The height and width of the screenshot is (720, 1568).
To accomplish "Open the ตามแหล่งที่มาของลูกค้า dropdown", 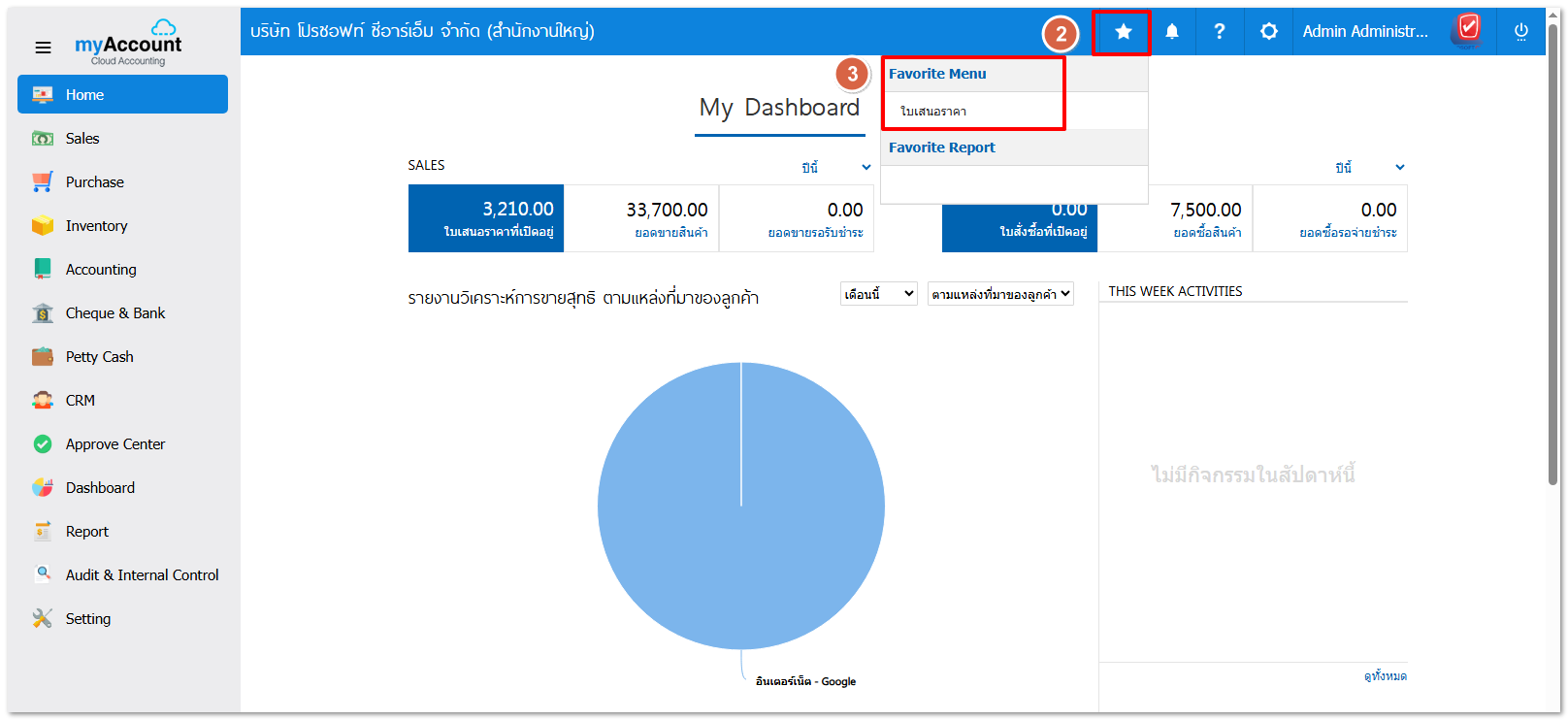I will (999, 294).
